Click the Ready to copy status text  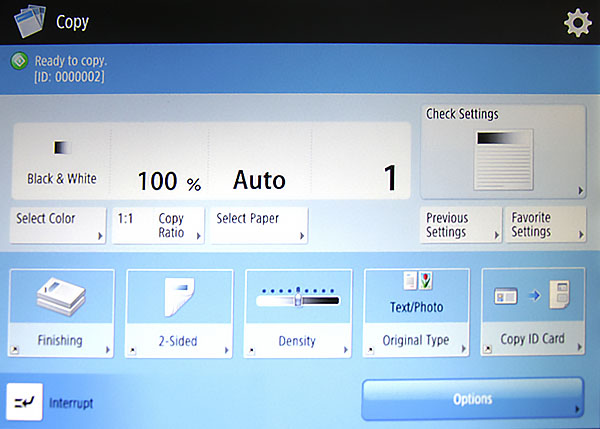(71, 61)
